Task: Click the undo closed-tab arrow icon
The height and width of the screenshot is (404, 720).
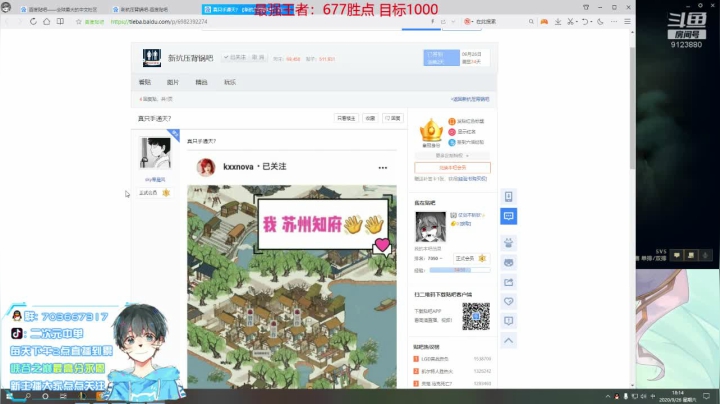Action: (585, 22)
